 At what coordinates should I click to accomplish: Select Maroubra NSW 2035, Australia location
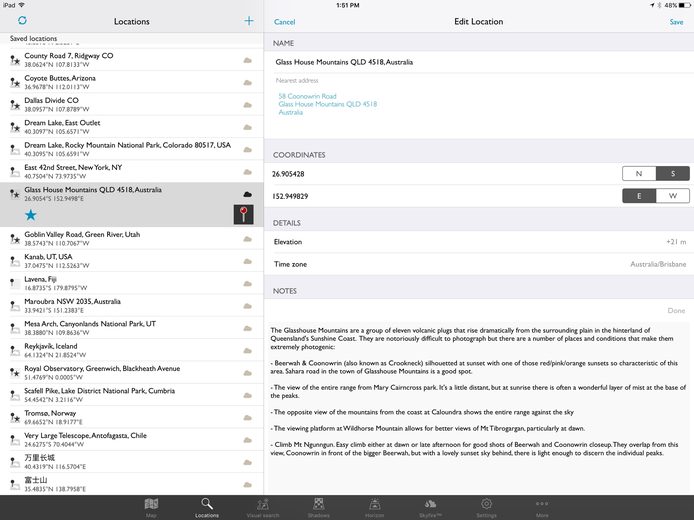pyautogui.click(x=131, y=305)
